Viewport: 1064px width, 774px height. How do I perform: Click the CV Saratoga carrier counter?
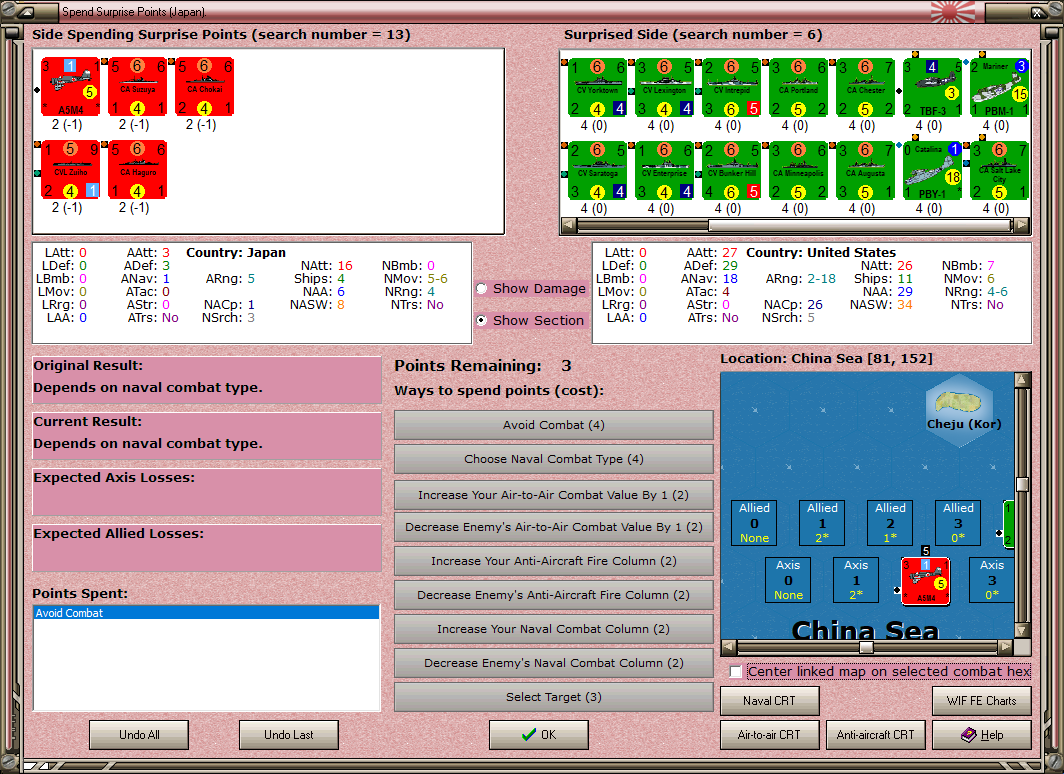(597, 171)
